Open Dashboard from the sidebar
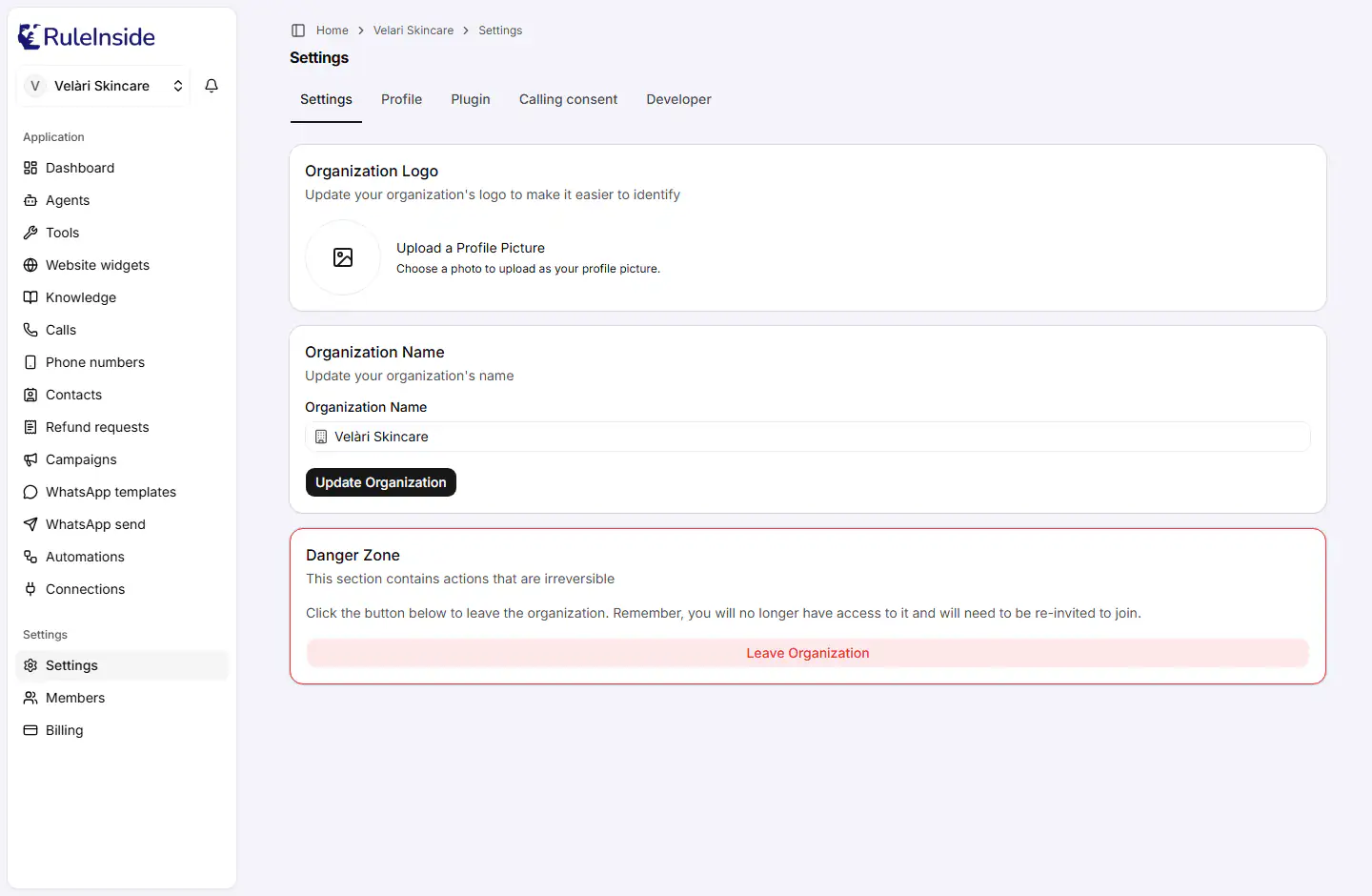Image resolution: width=1372 pixels, height=896 pixels. tap(122, 168)
